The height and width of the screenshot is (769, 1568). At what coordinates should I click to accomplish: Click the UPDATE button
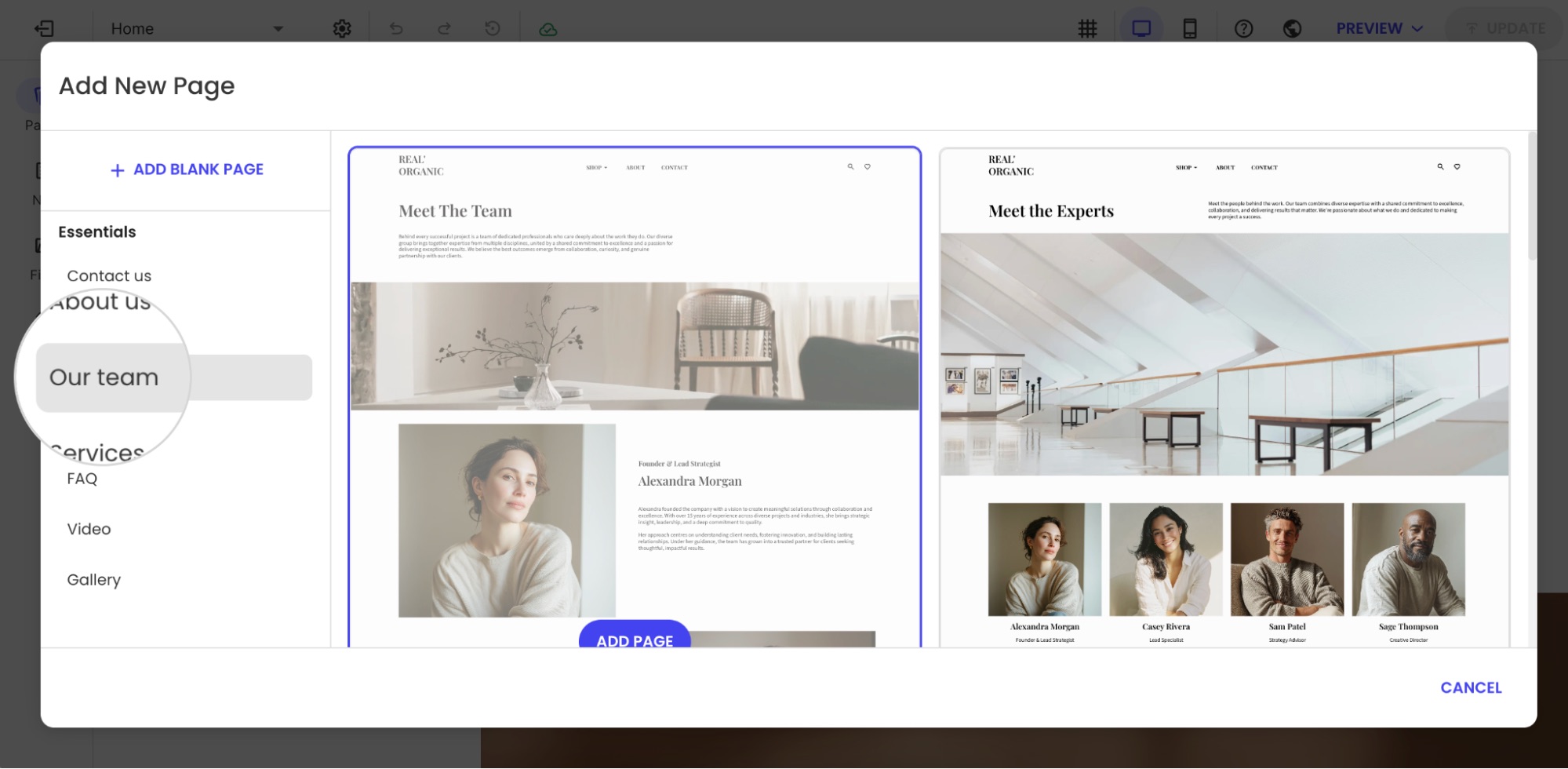point(1506,28)
